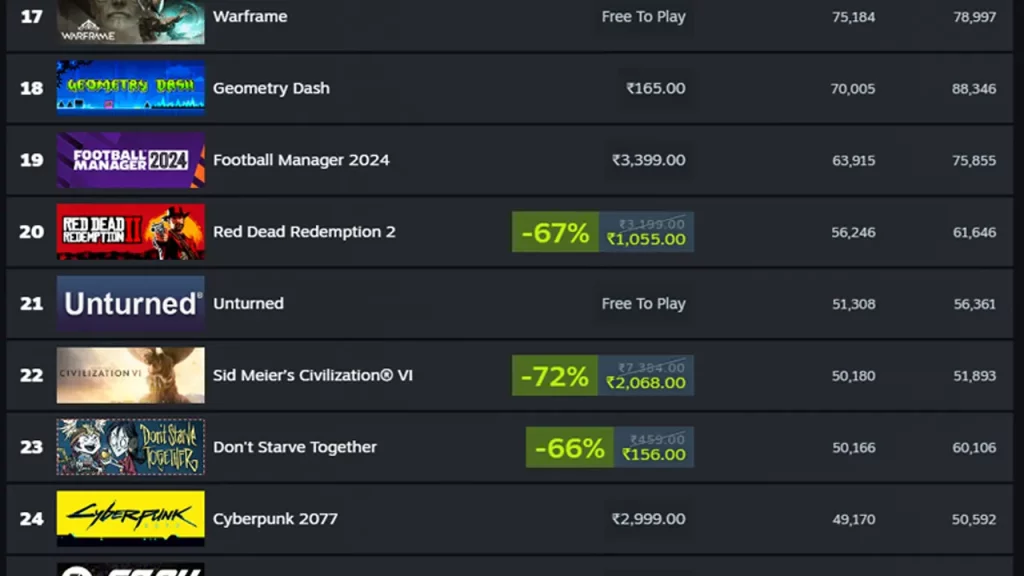Click the Don't Starve Together capsule art
This screenshot has width=1024, height=576.
coord(130,447)
